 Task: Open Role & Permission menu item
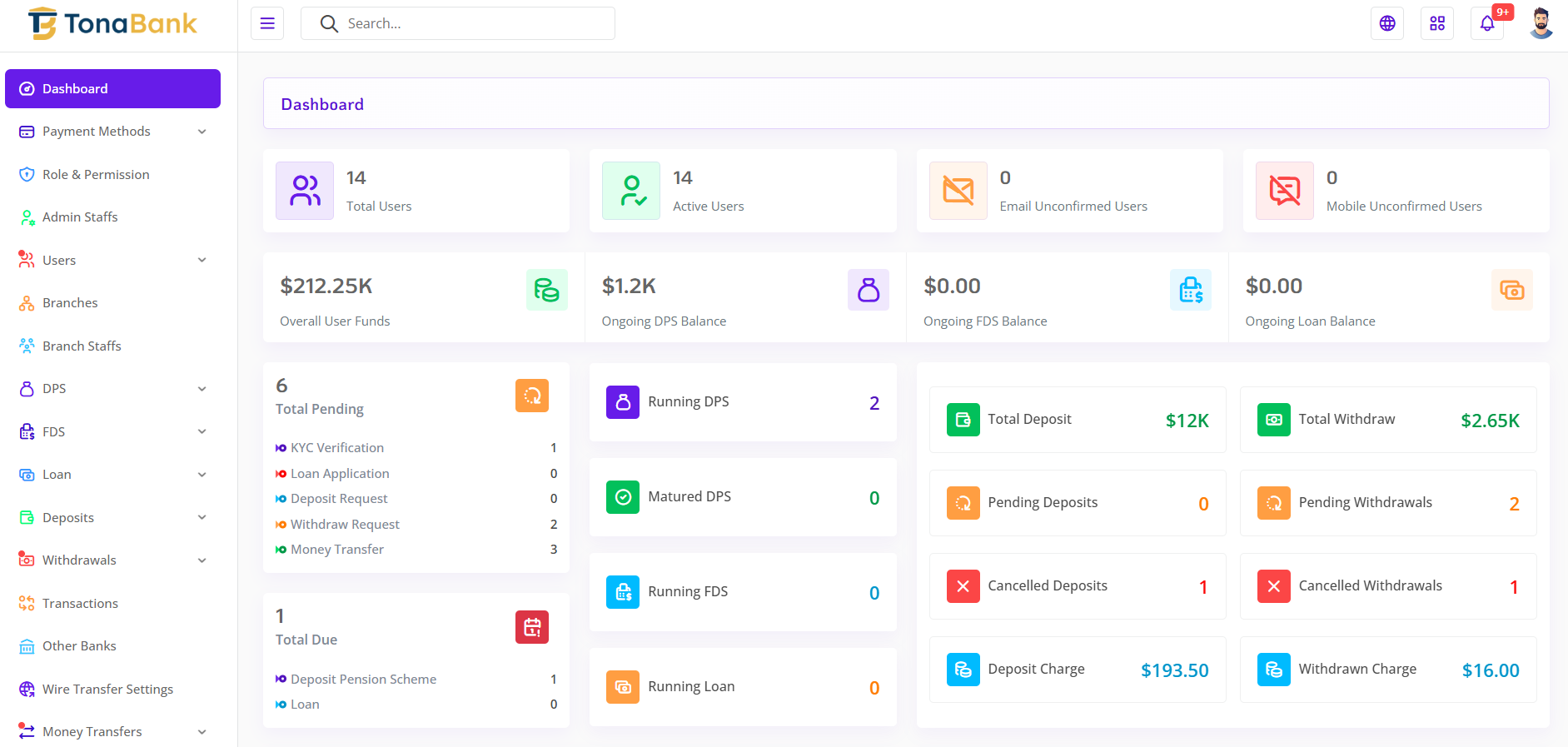(x=96, y=174)
